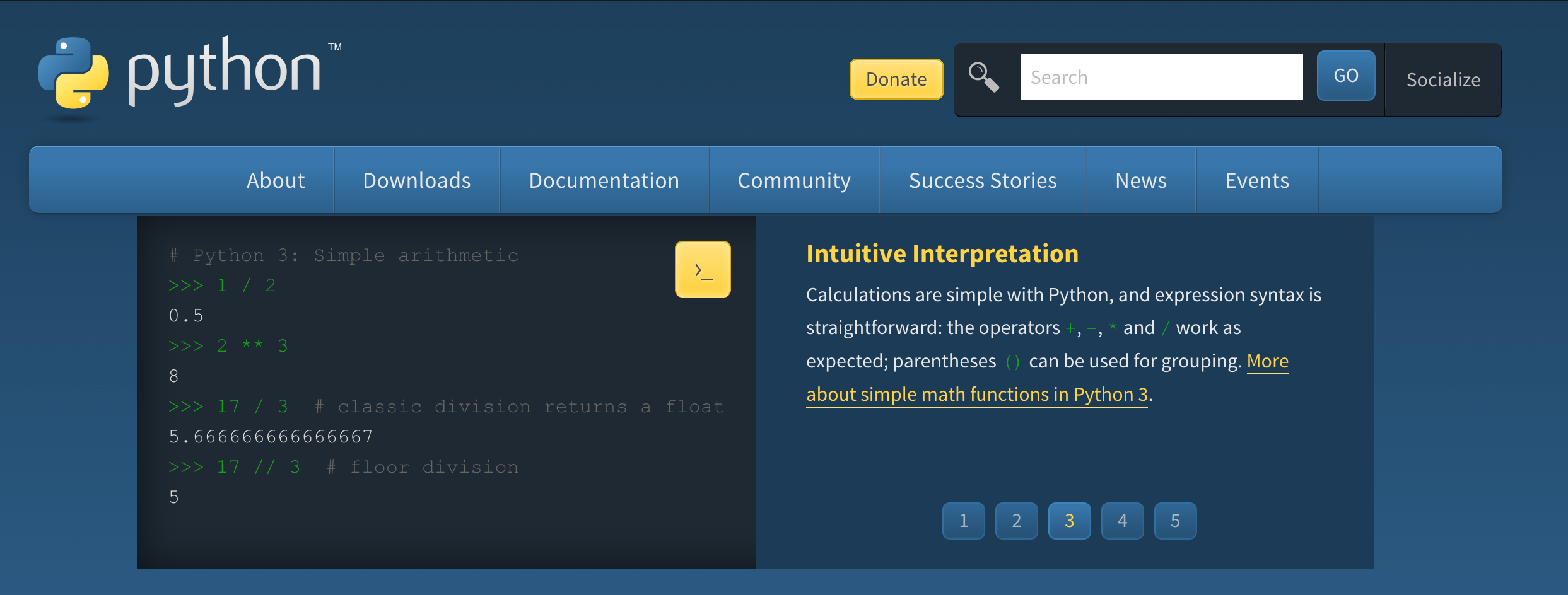1568x595 pixels.
Task: Open the Events navigation item
Action: click(x=1257, y=180)
